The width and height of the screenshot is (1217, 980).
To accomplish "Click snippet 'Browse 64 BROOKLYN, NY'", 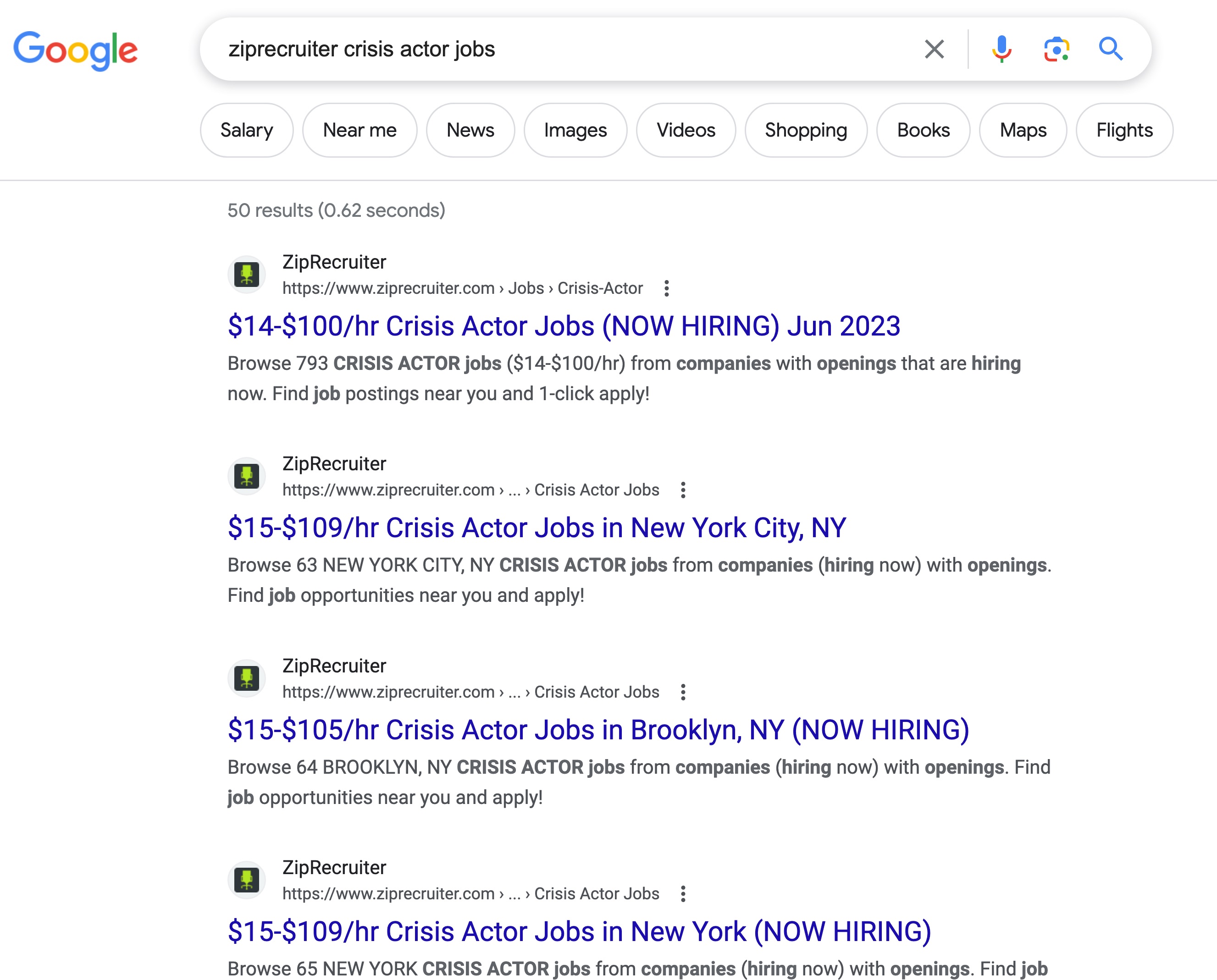I will coord(639,782).
